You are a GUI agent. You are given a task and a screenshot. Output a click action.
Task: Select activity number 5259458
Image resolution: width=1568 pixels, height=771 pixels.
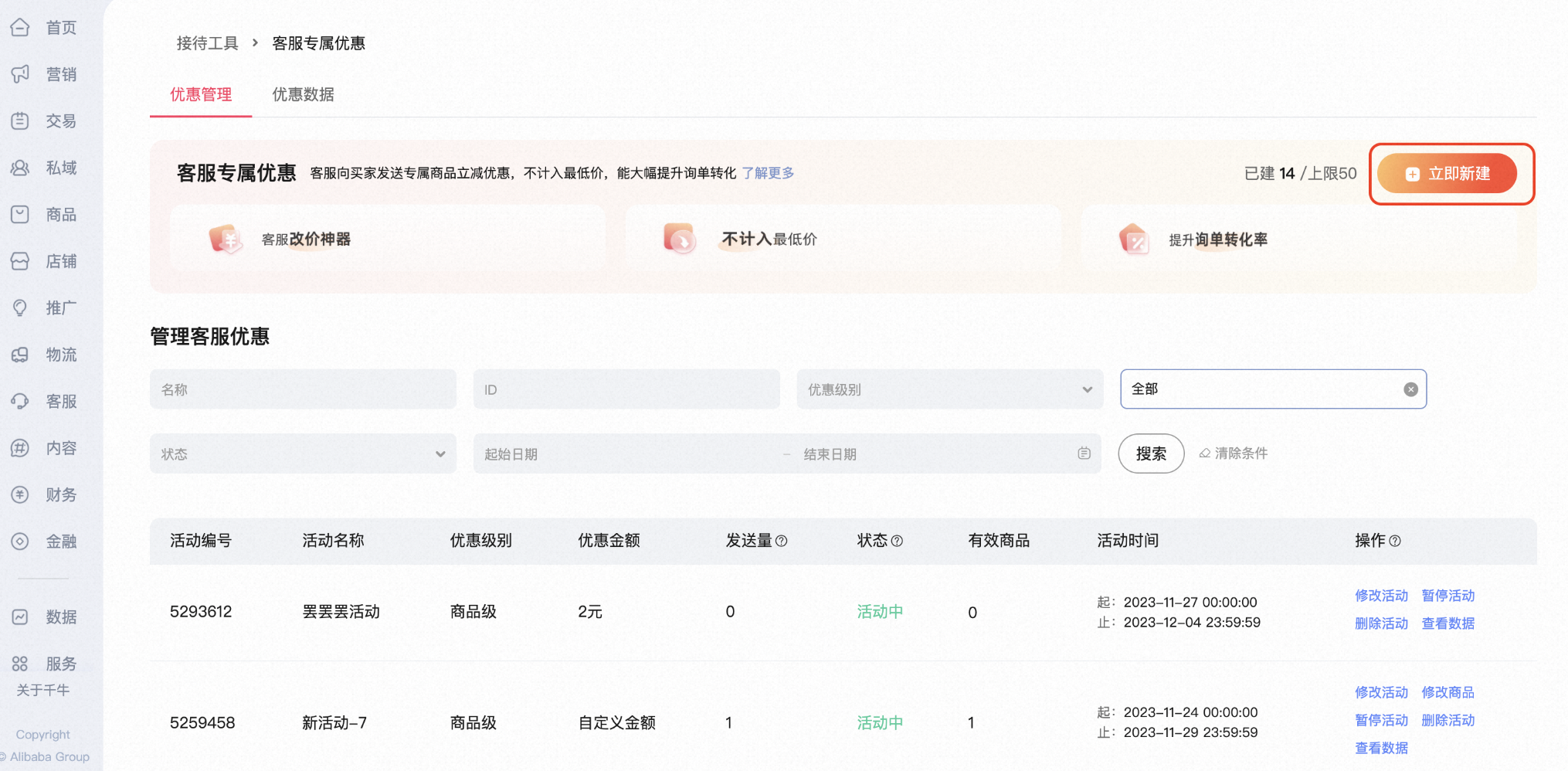(x=202, y=723)
